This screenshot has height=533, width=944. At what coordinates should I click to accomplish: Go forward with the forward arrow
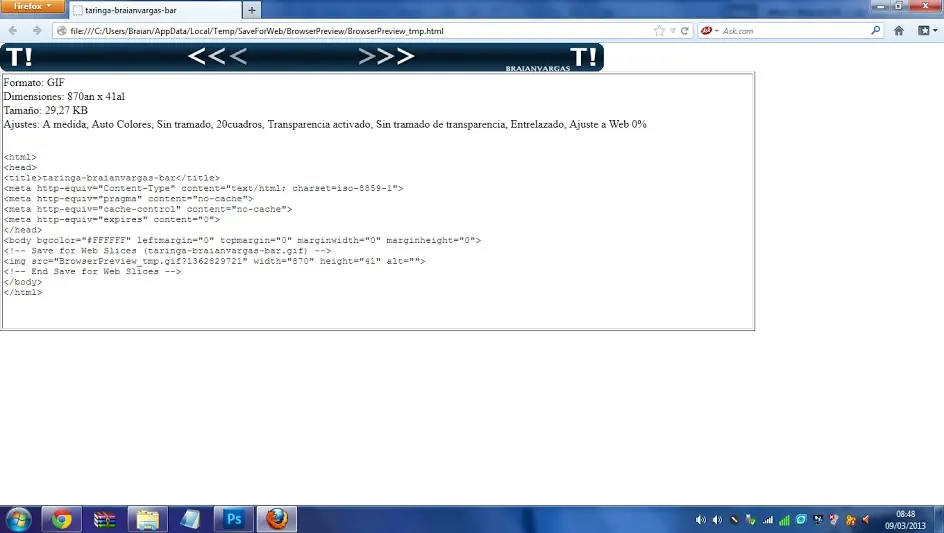click(37, 31)
